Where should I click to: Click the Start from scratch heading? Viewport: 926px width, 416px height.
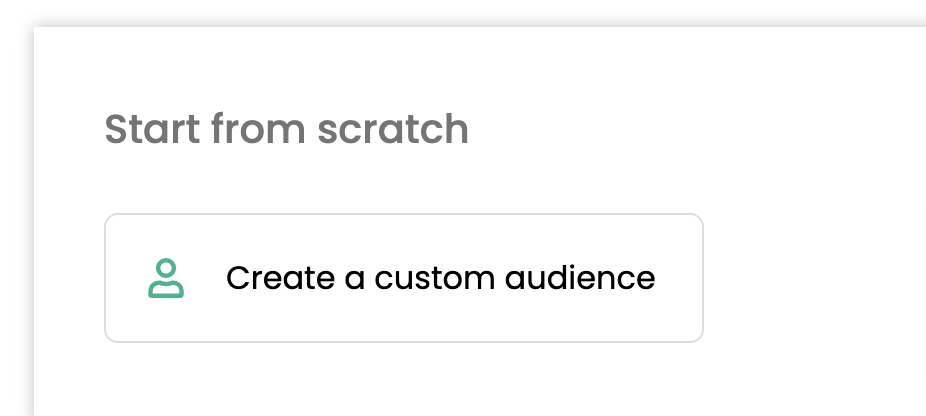[x=286, y=129]
